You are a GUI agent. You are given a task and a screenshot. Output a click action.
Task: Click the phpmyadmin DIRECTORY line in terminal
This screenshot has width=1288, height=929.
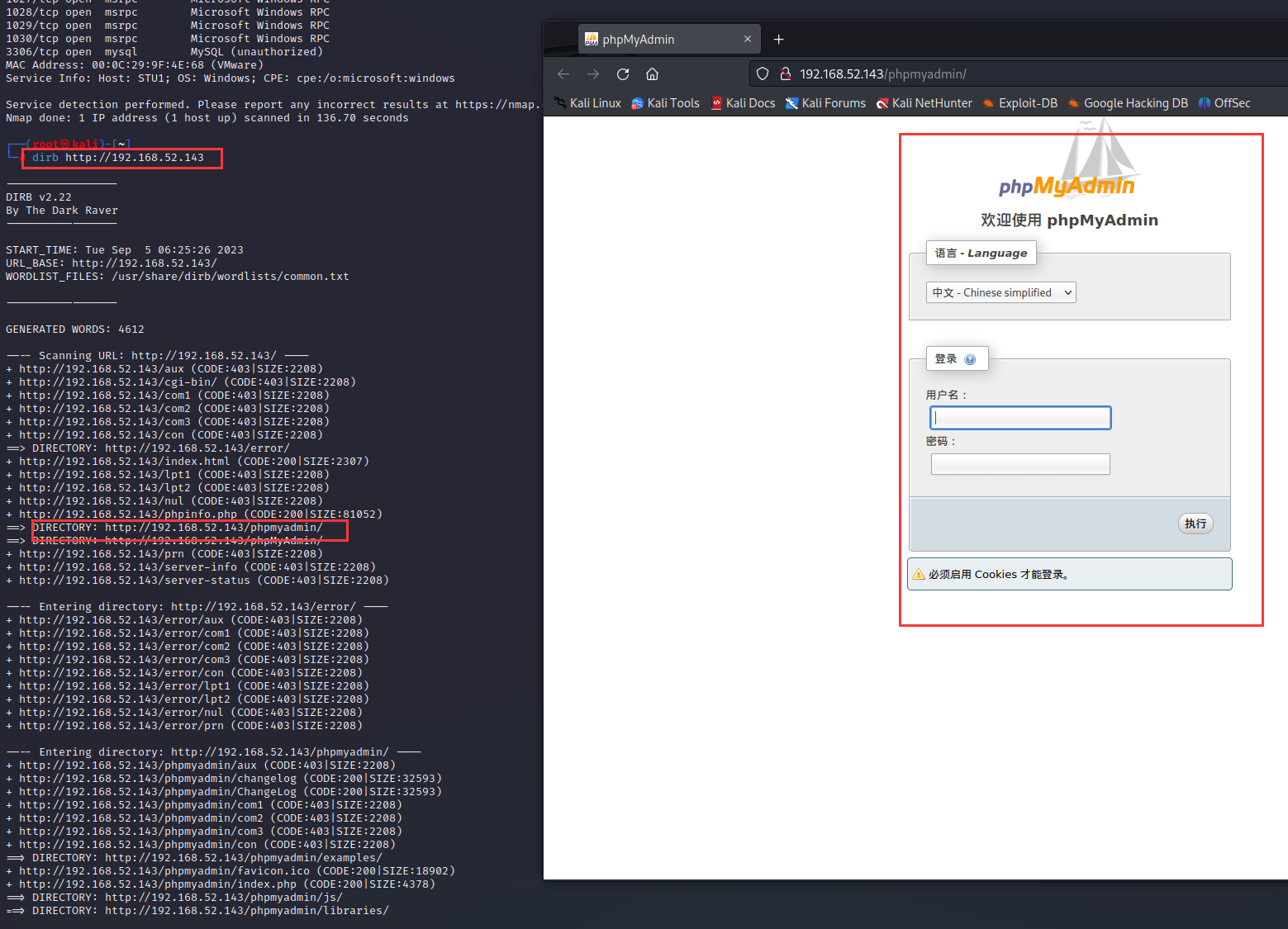tap(164, 528)
